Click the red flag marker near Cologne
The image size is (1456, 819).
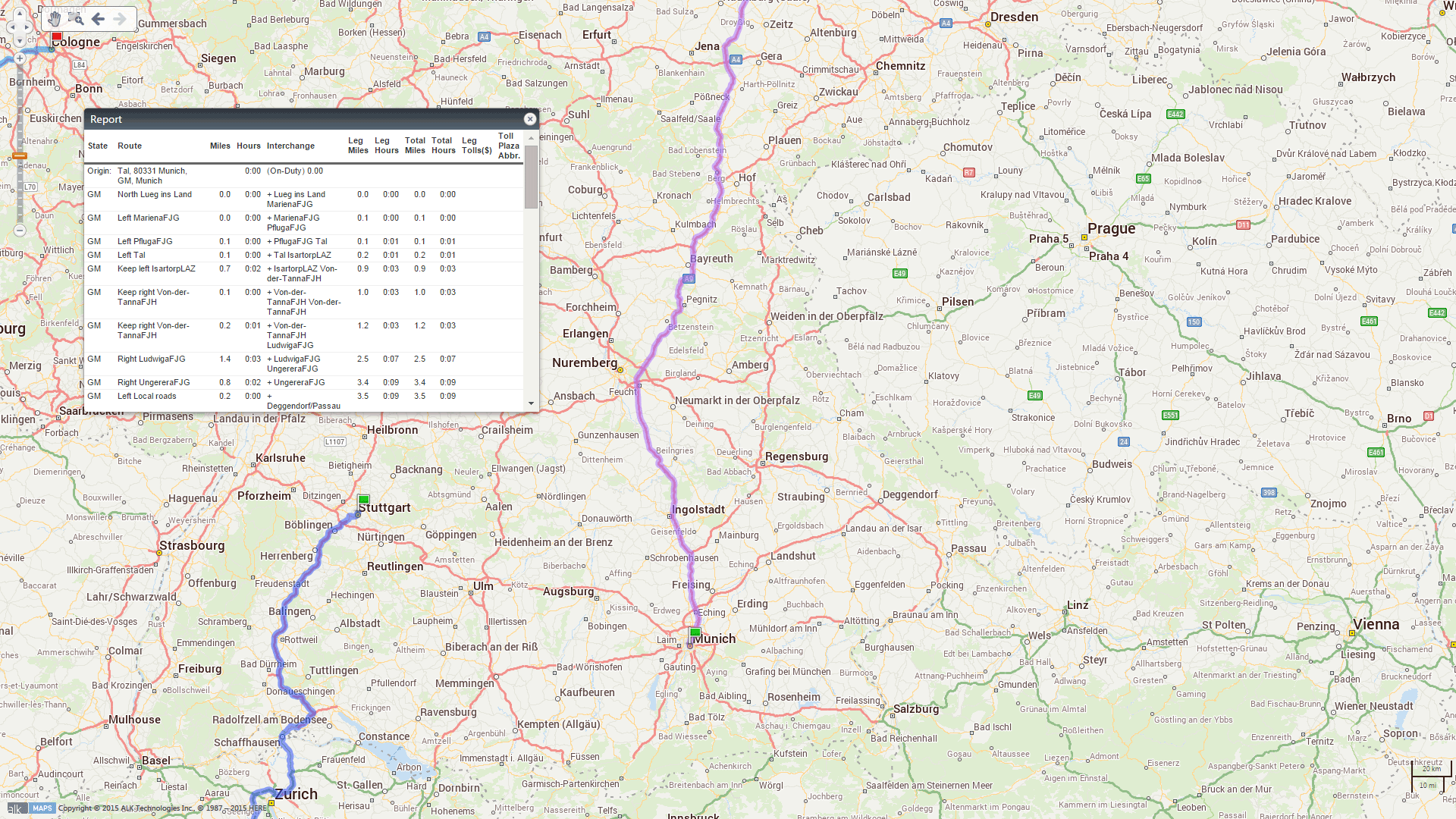pos(57,36)
